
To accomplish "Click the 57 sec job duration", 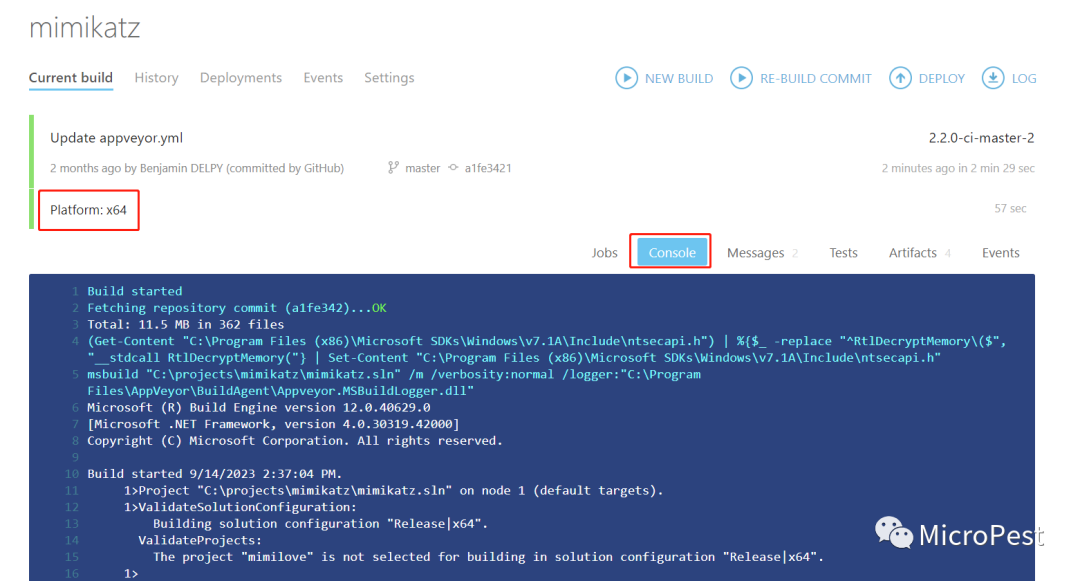I will pos(1010,208).
